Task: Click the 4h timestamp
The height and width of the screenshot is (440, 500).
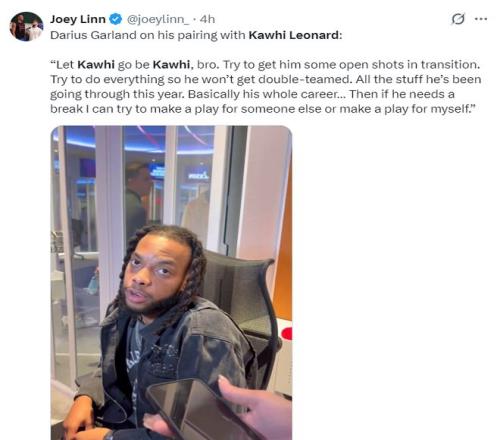Action: [x=207, y=19]
